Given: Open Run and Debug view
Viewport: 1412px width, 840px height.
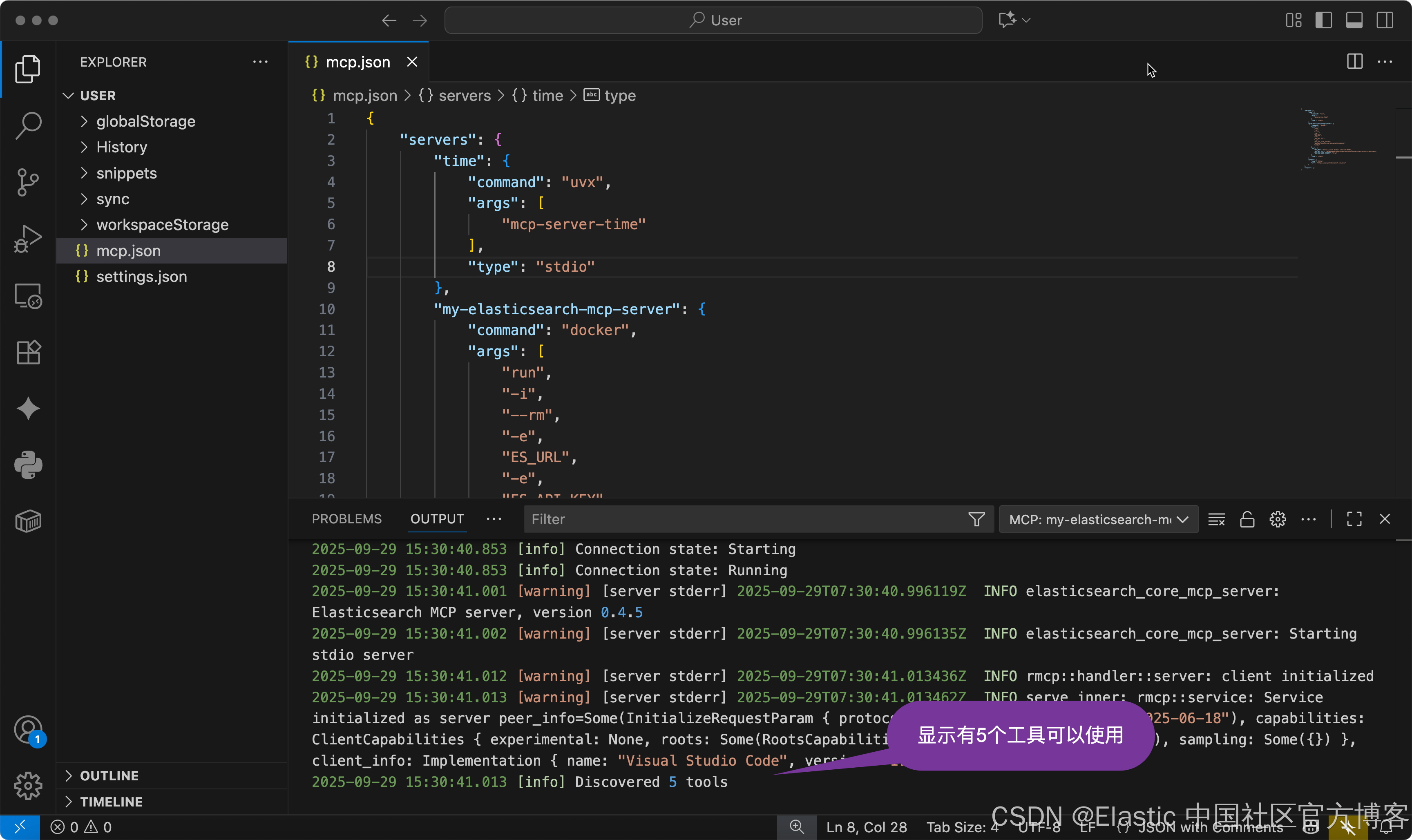Looking at the screenshot, I should 28,239.
